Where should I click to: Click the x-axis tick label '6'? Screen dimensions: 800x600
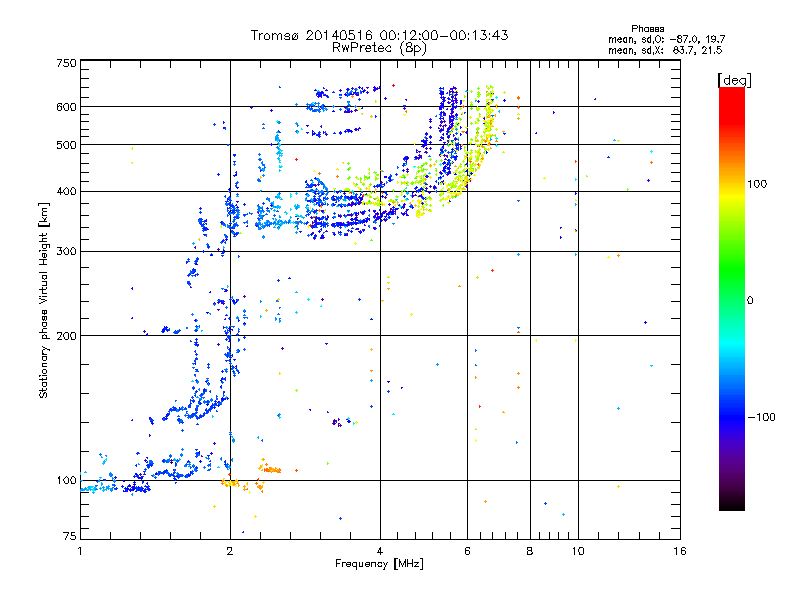(x=467, y=551)
